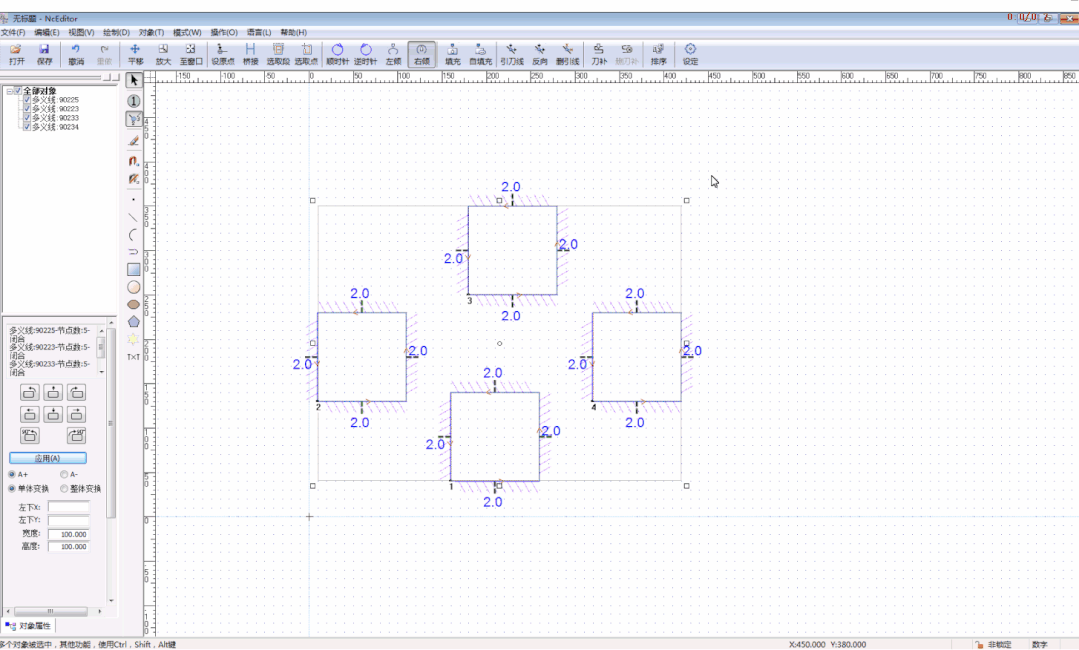Click the 左下X input field
The height and width of the screenshot is (650, 1079).
click(69, 508)
